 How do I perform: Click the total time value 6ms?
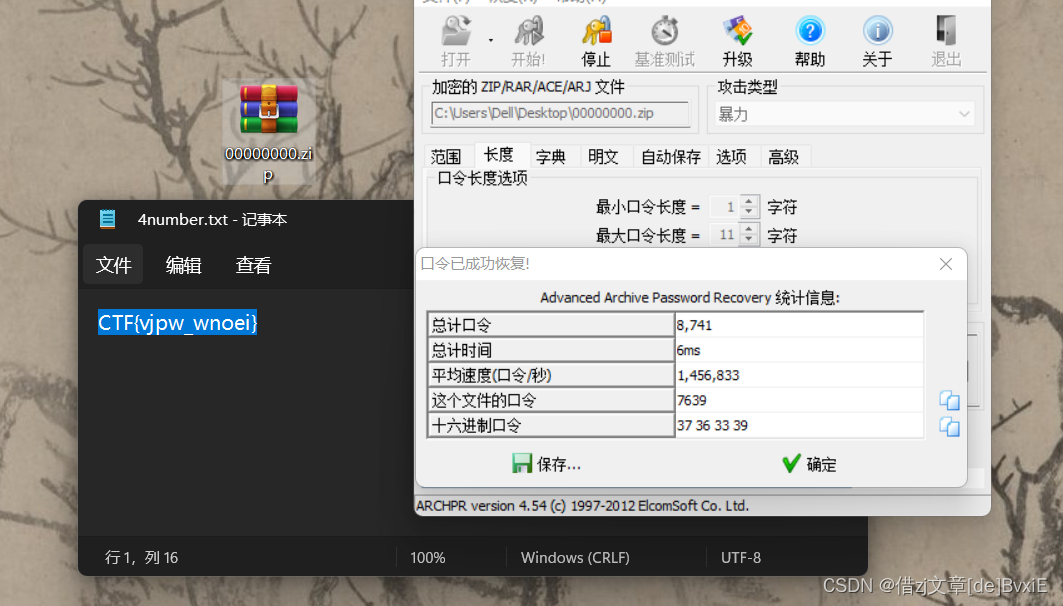point(689,350)
